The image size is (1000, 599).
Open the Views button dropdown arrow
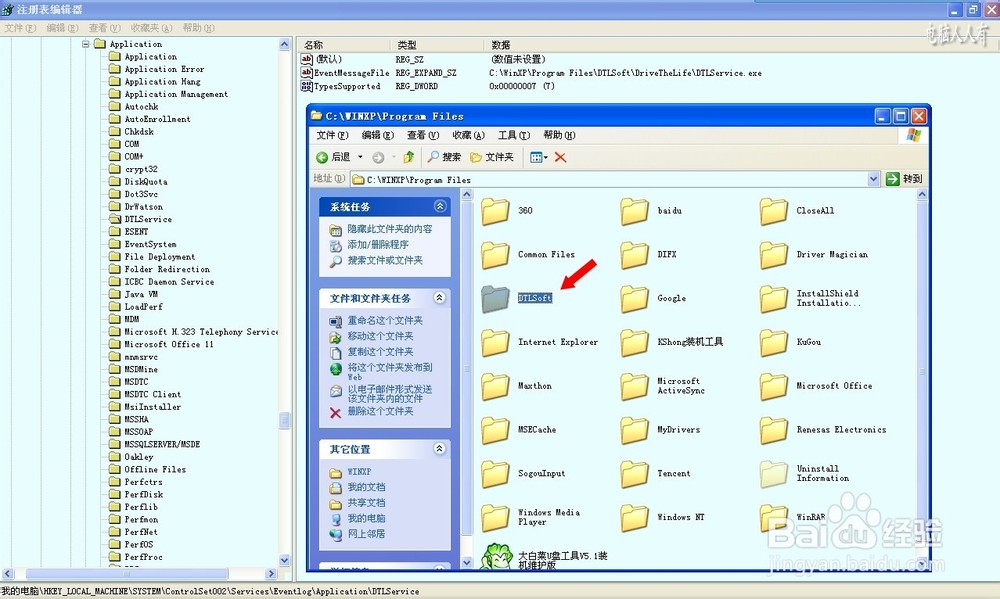point(546,157)
